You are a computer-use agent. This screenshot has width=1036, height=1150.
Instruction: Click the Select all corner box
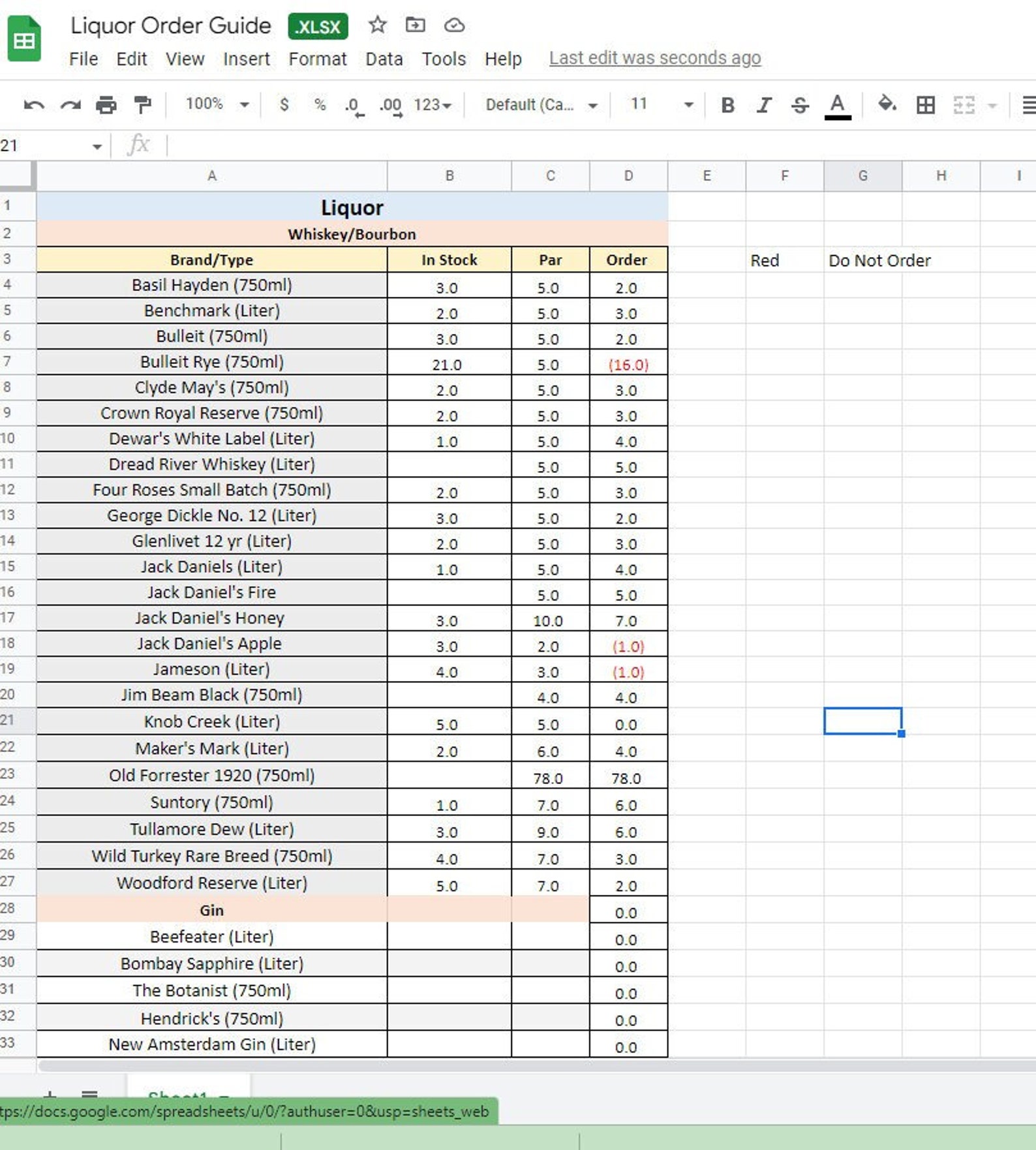[18, 175]
